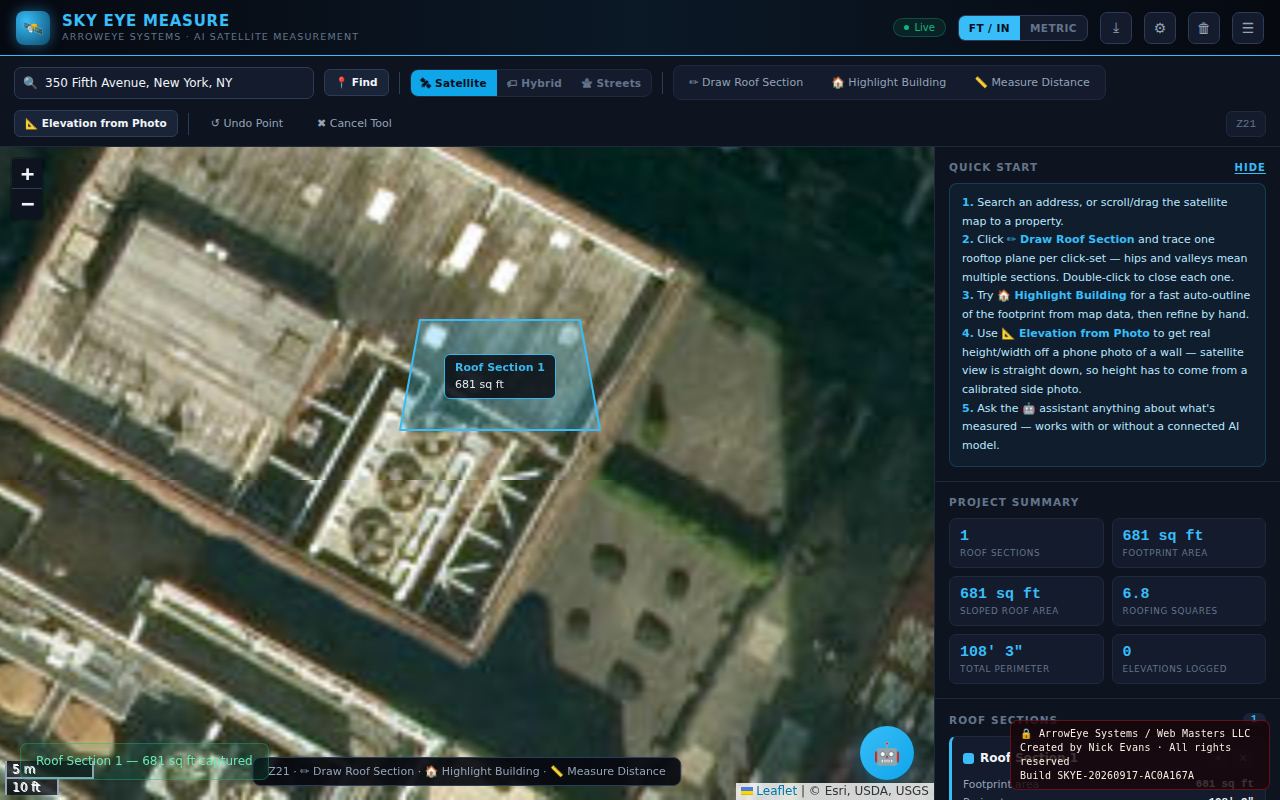
Task: Open the hamburger menu icon
Action: coord(1248,28)
